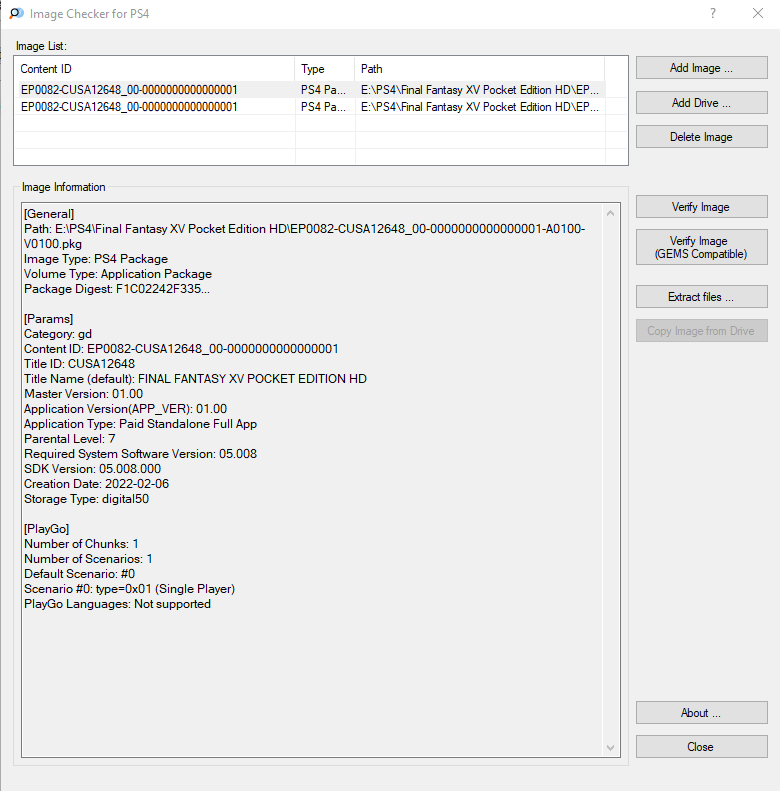The image size is (780, 791).
Task: Click the 'Title ID: CUSA12648' line
Action: point(80,364)
